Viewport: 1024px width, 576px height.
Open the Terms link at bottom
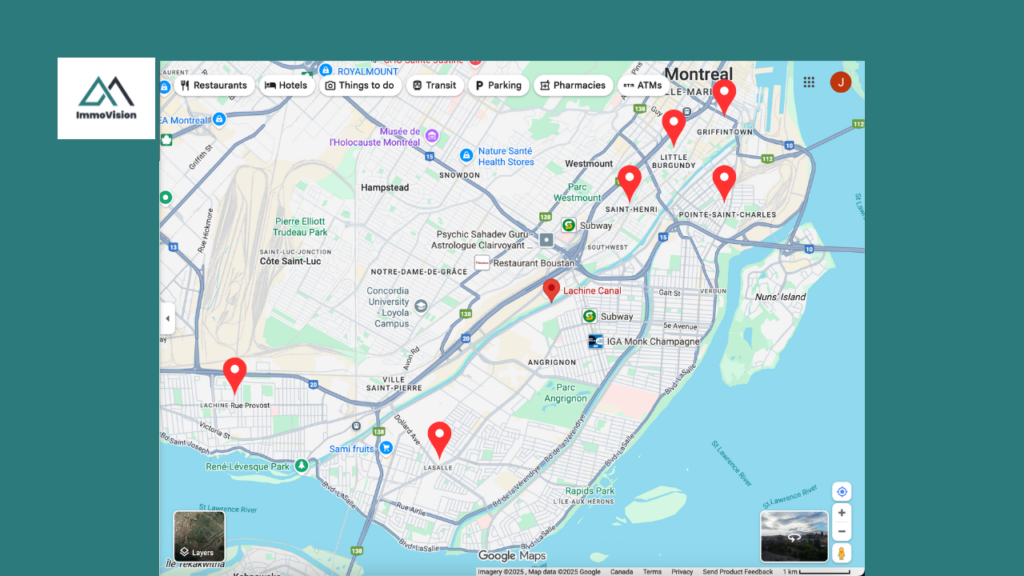pos(652,572)
